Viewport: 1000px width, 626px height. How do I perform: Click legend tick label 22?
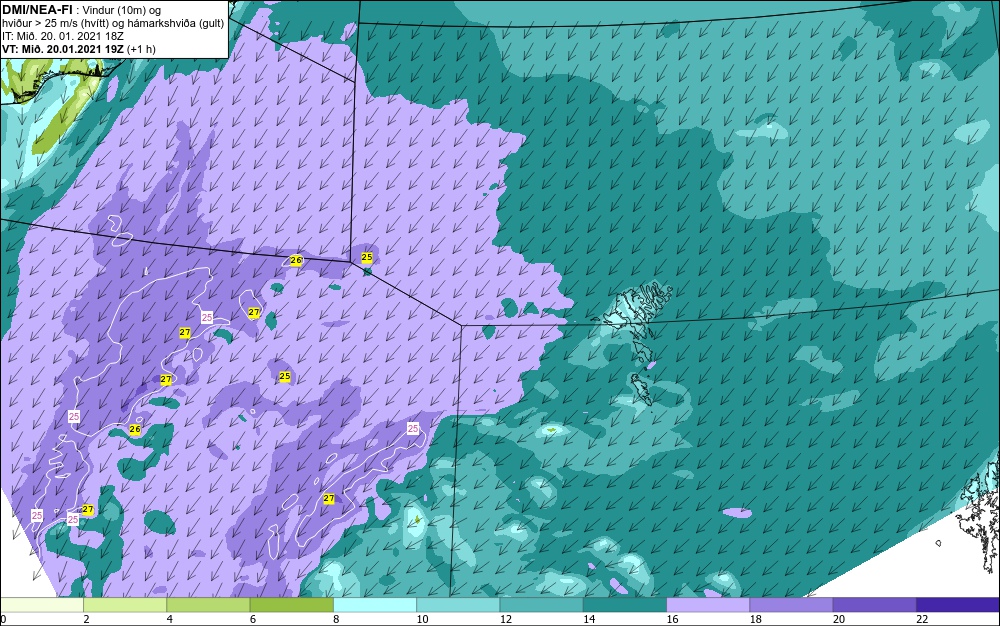[x=922, y=620]
